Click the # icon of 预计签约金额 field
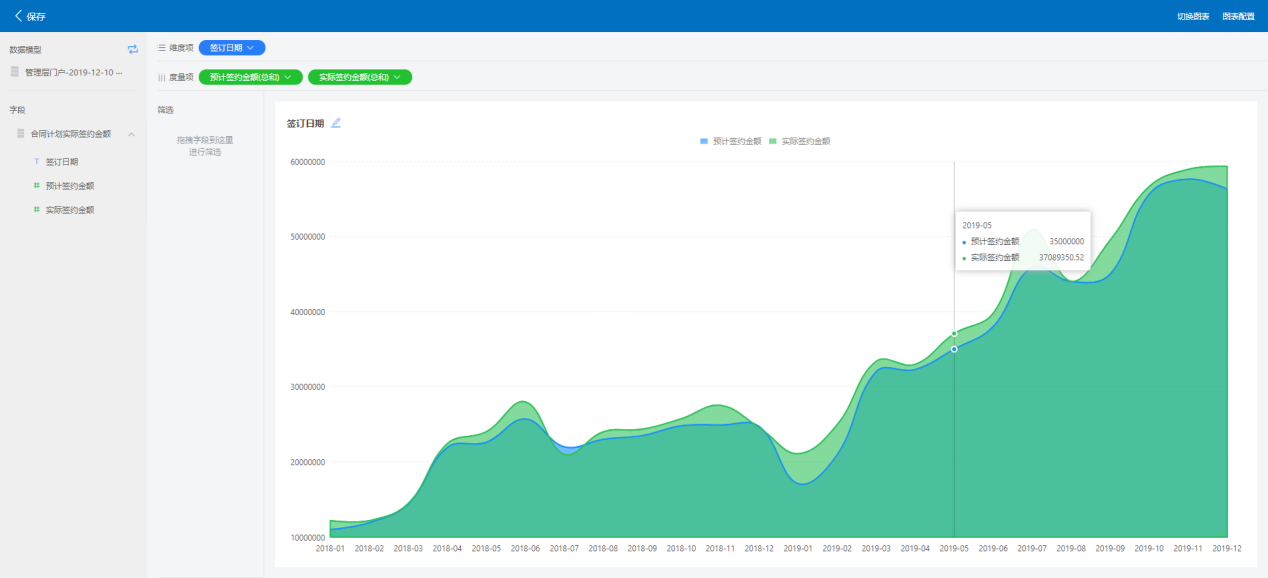The image size is (1268, 578). pos(37,185)
